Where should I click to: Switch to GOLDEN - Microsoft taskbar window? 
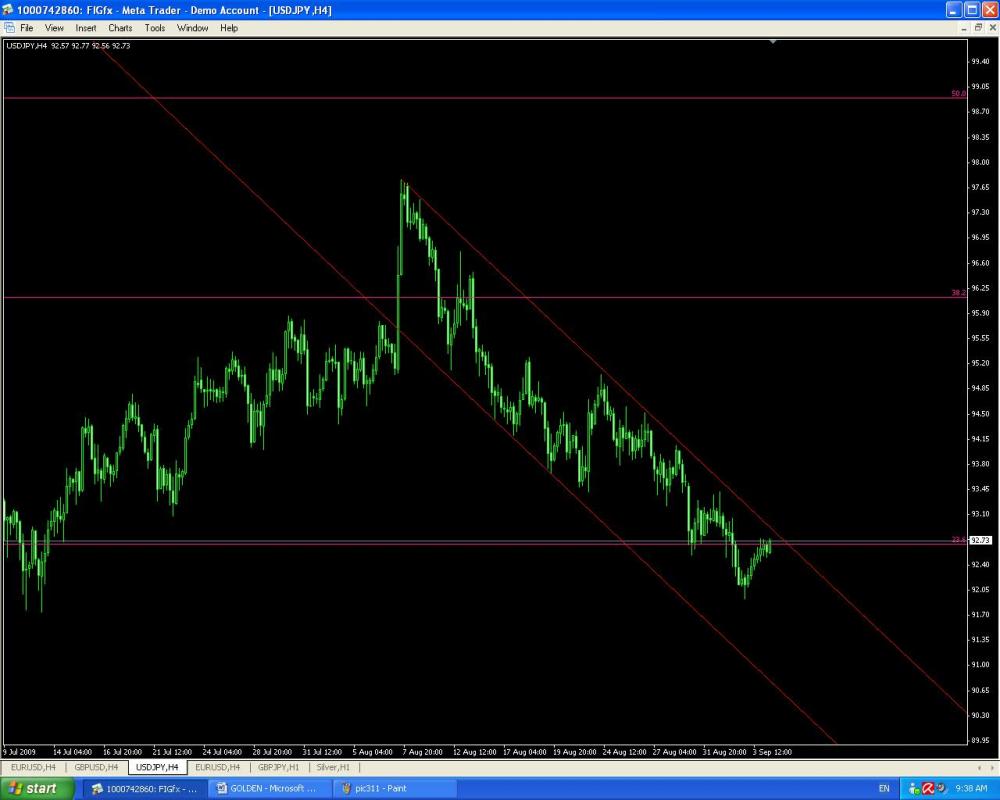tap(269, 789)
